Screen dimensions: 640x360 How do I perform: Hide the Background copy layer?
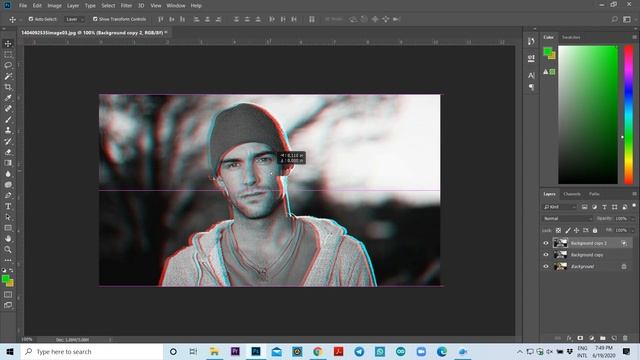(546, 255)
